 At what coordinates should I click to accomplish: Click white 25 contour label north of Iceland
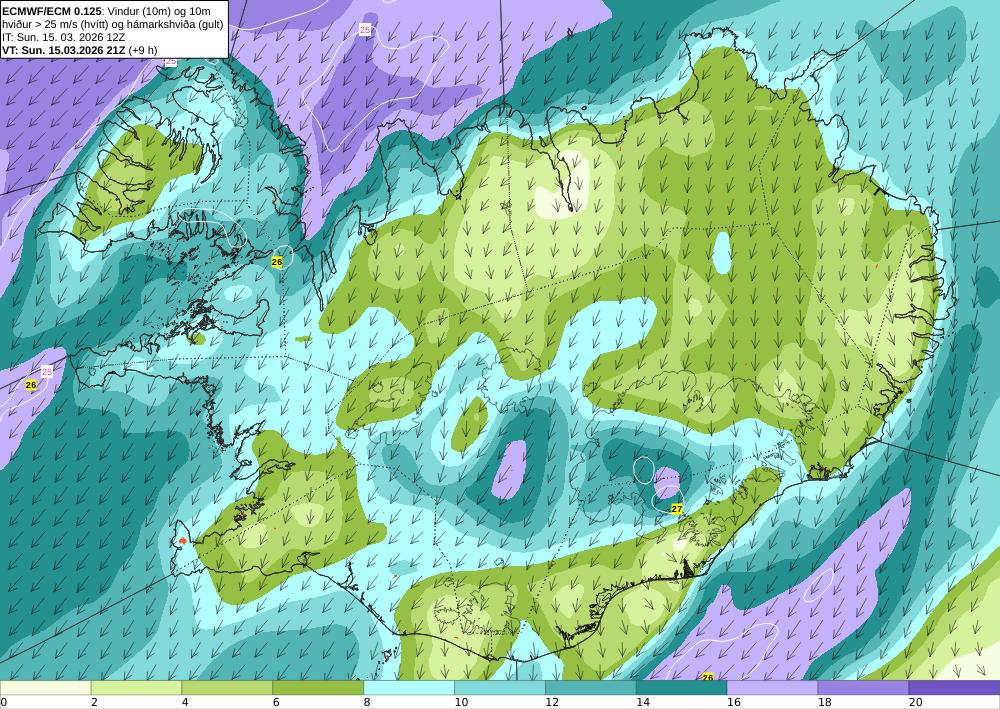pos(365,29)
